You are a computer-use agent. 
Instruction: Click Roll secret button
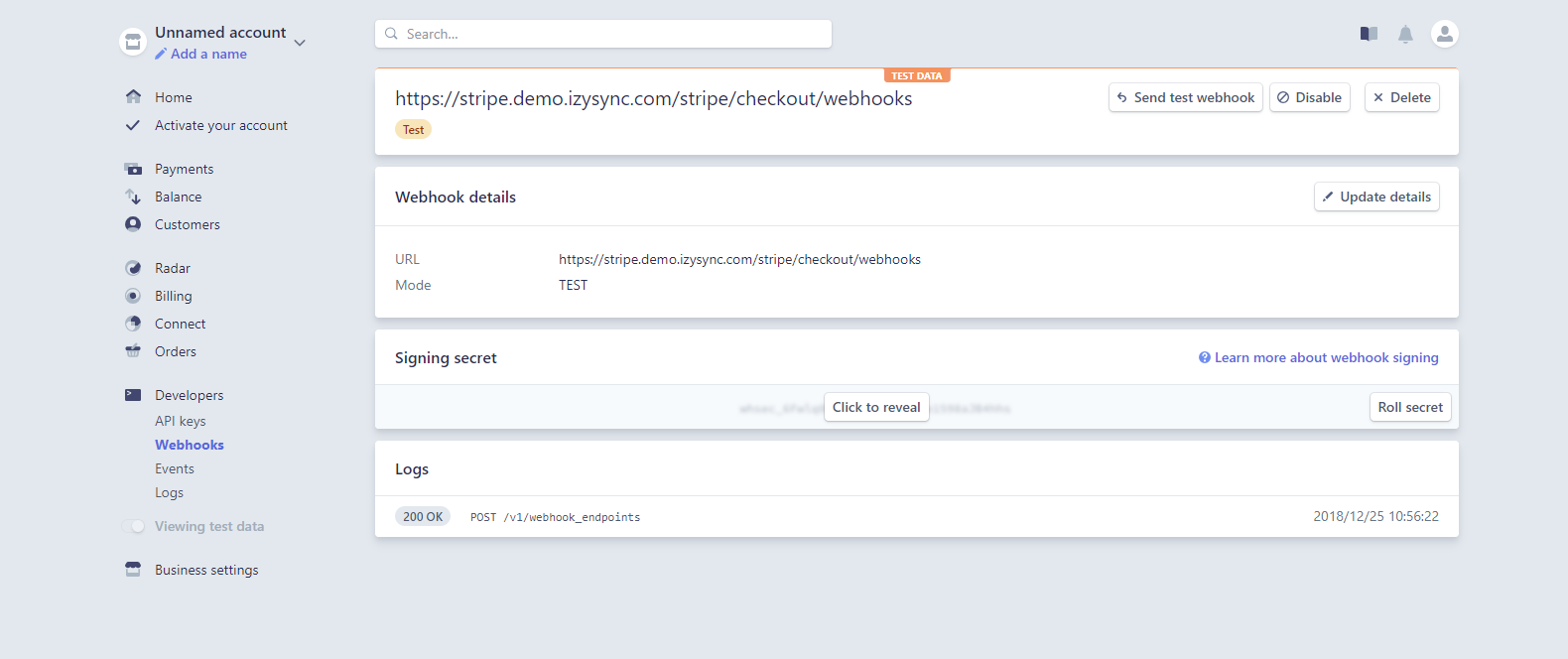1410,407
